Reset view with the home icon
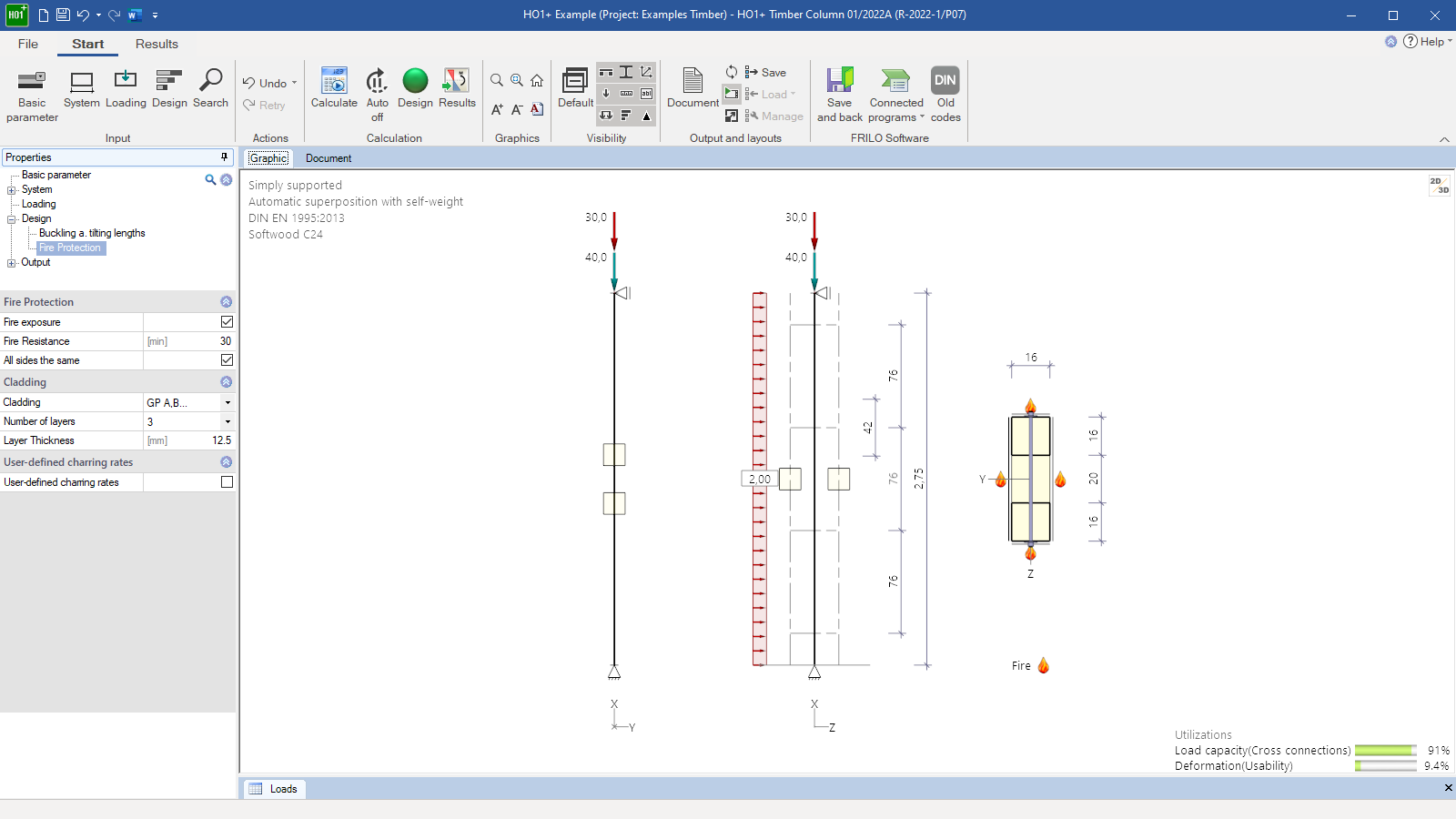This screenshot has height=819, width=1456. coord(537,80)
